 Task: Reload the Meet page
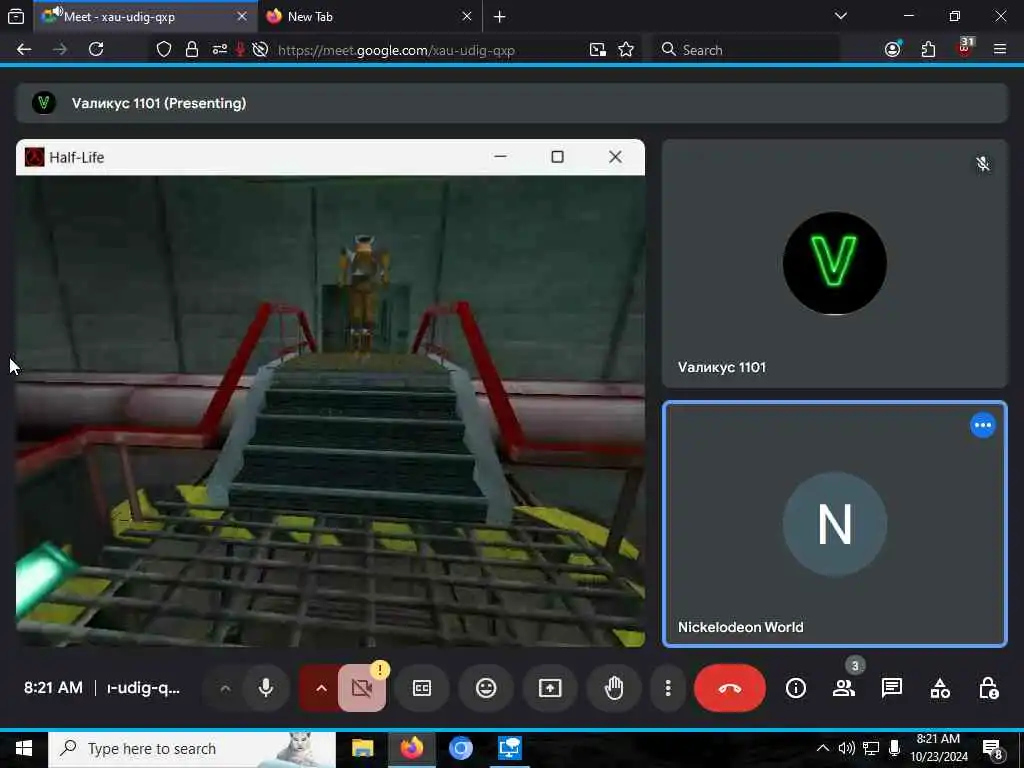pos(96,50)
